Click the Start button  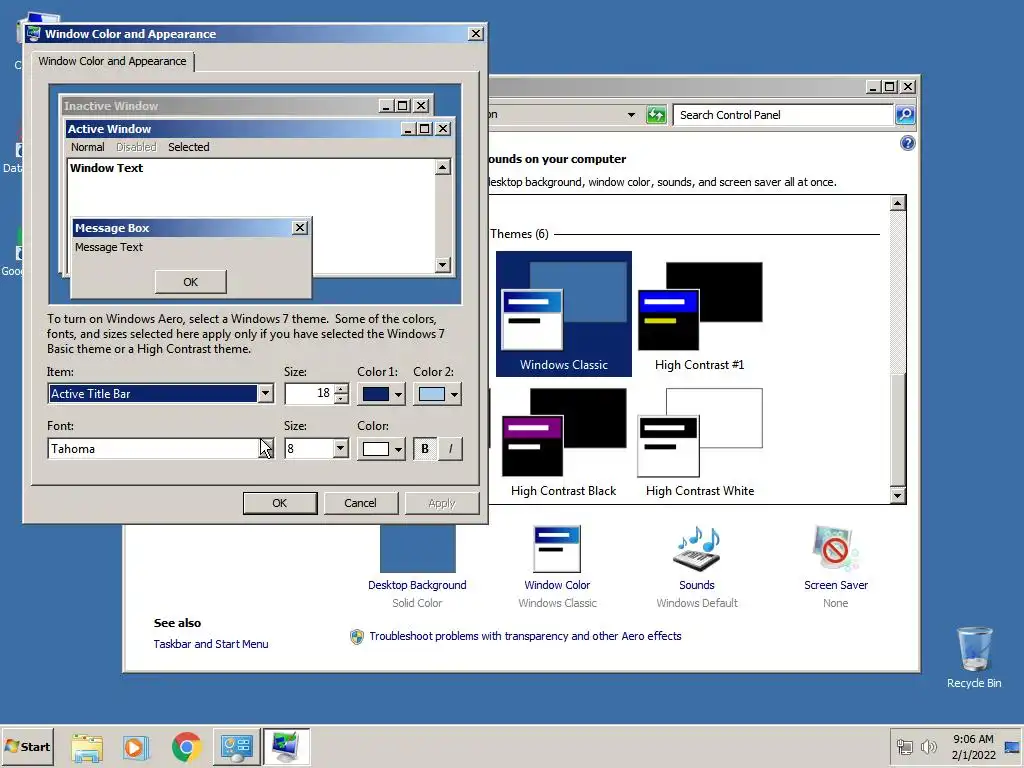(27, 746)
